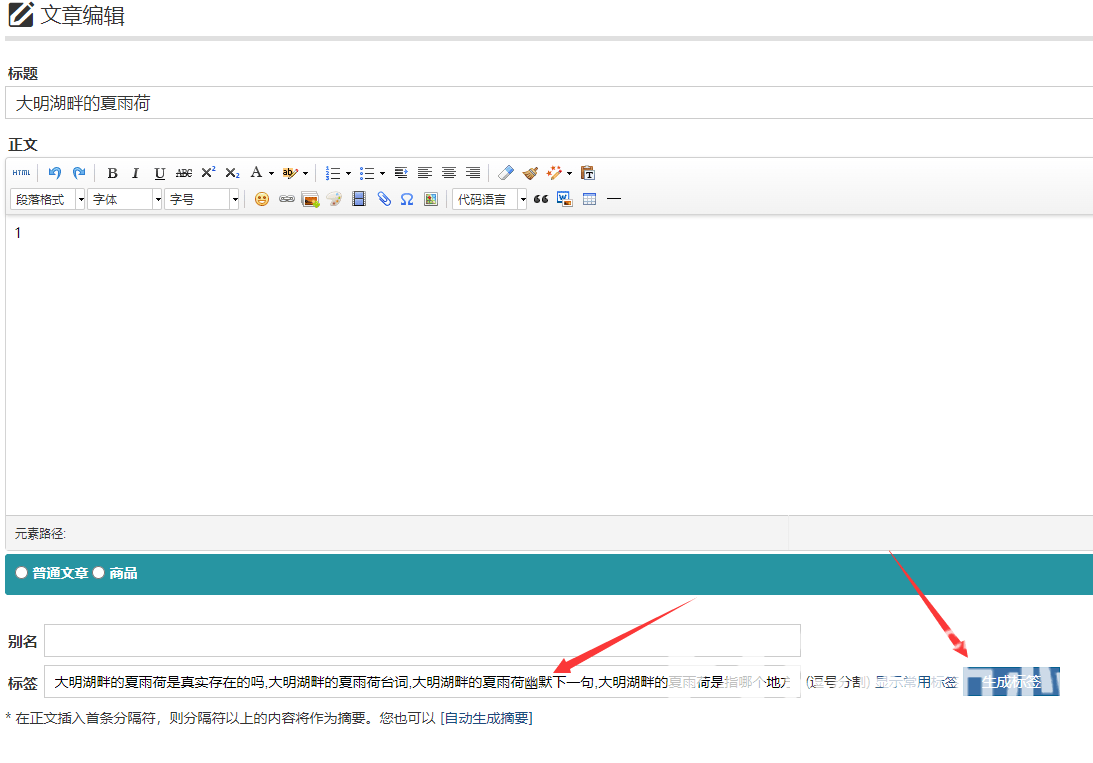Viewport: 1093px width, 763px height.
Task: Center align the text
Action: 449,173
